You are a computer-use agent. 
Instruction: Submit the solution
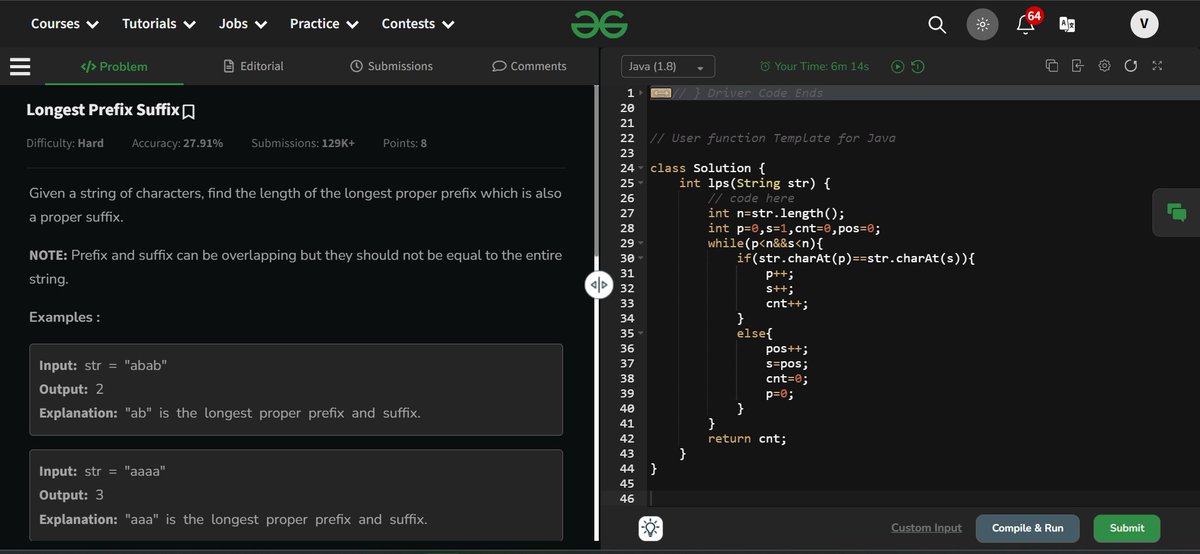[1127, 528]
